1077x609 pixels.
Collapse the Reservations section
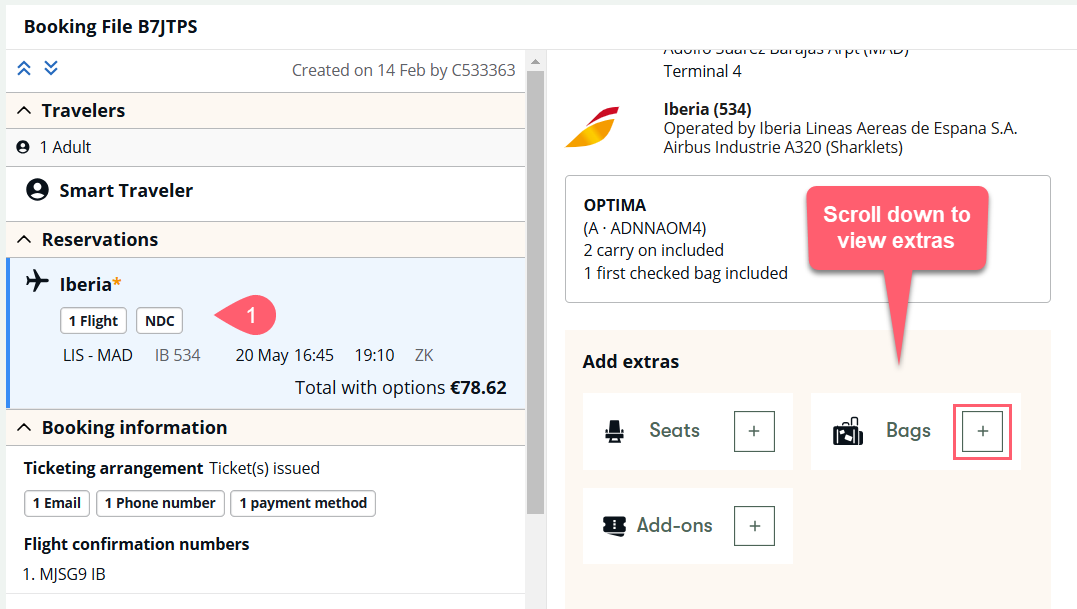pyautogui.click(x=24, y=240)
